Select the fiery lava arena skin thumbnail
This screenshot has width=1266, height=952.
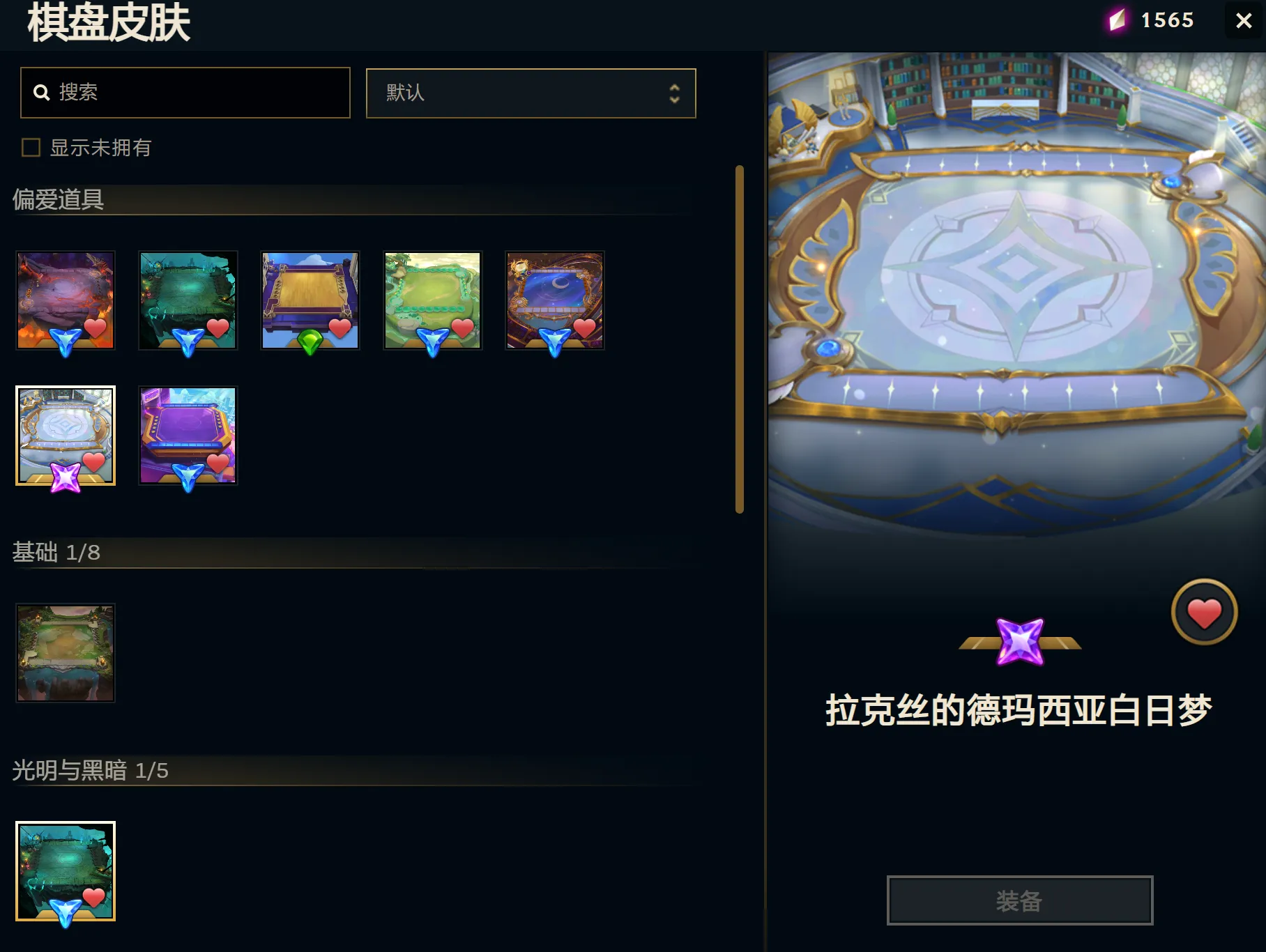(x=66, y=300)
